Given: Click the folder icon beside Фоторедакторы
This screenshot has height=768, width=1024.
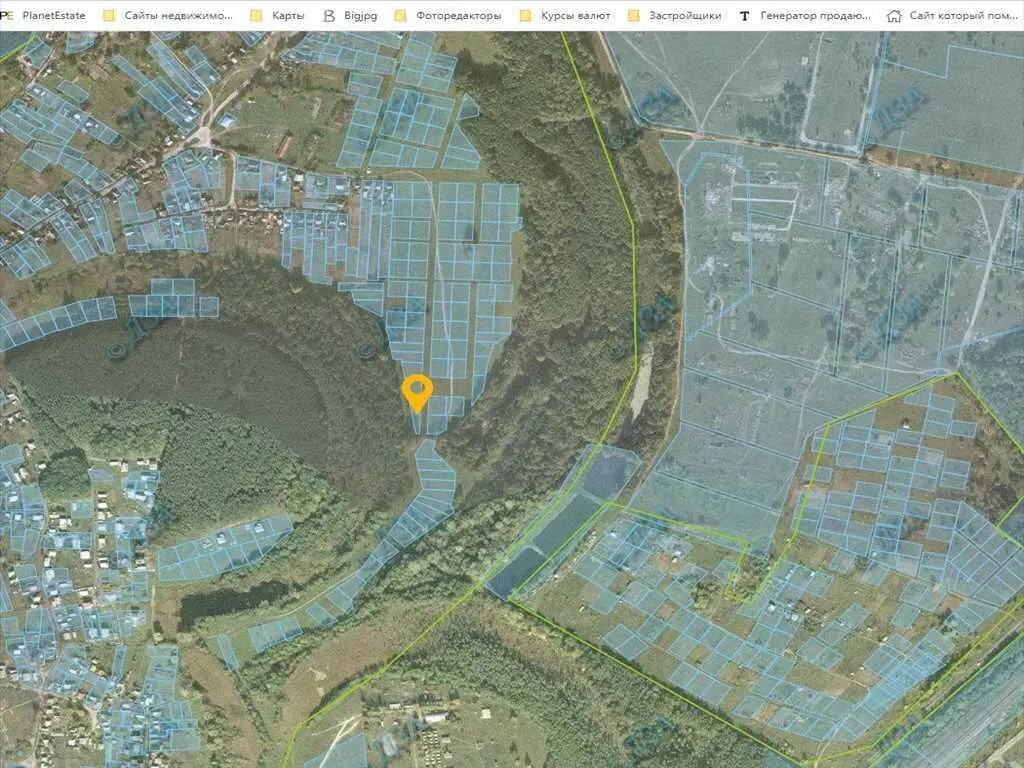Looking at the screenshot, I should pyautogui.click(x=401, y=16).
